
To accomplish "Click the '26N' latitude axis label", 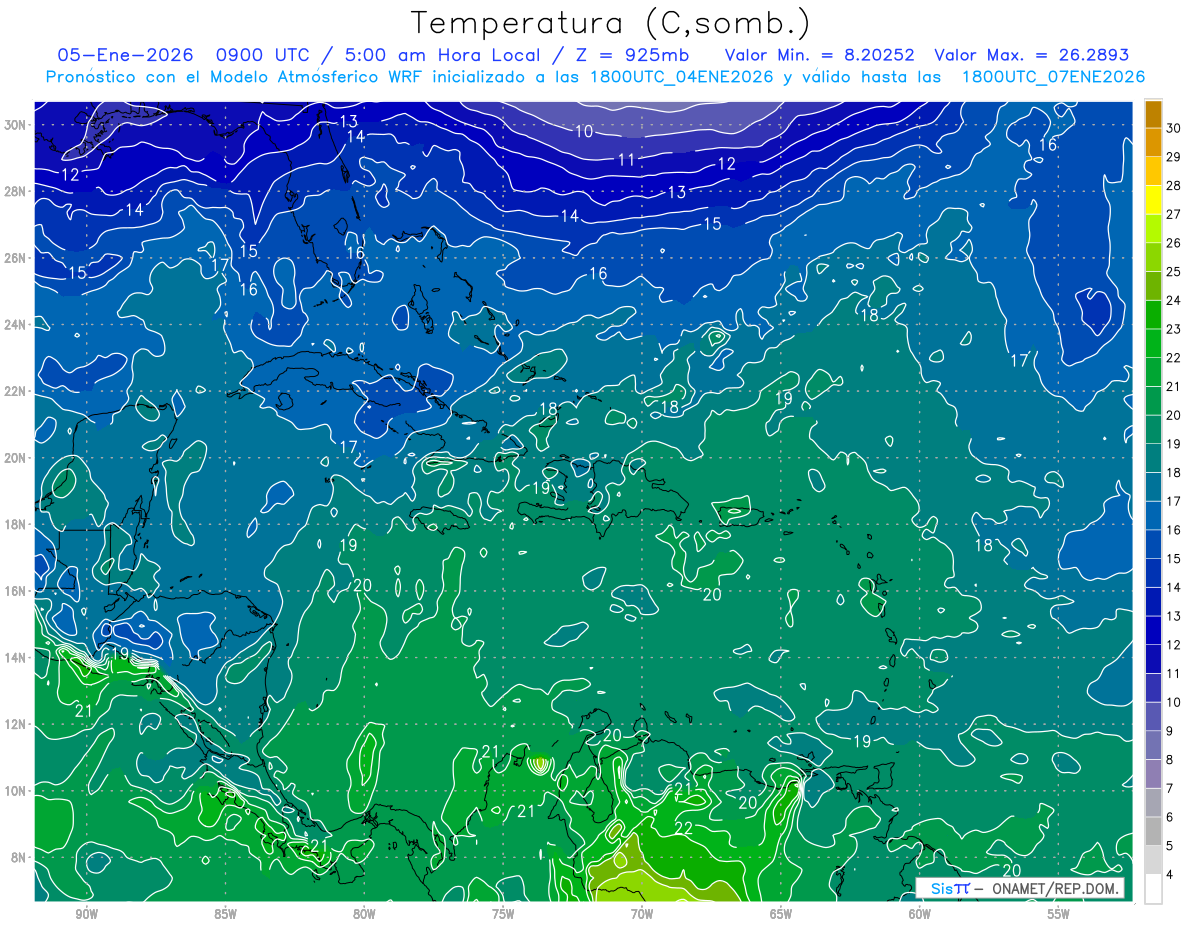I will [x=16, y=257].
